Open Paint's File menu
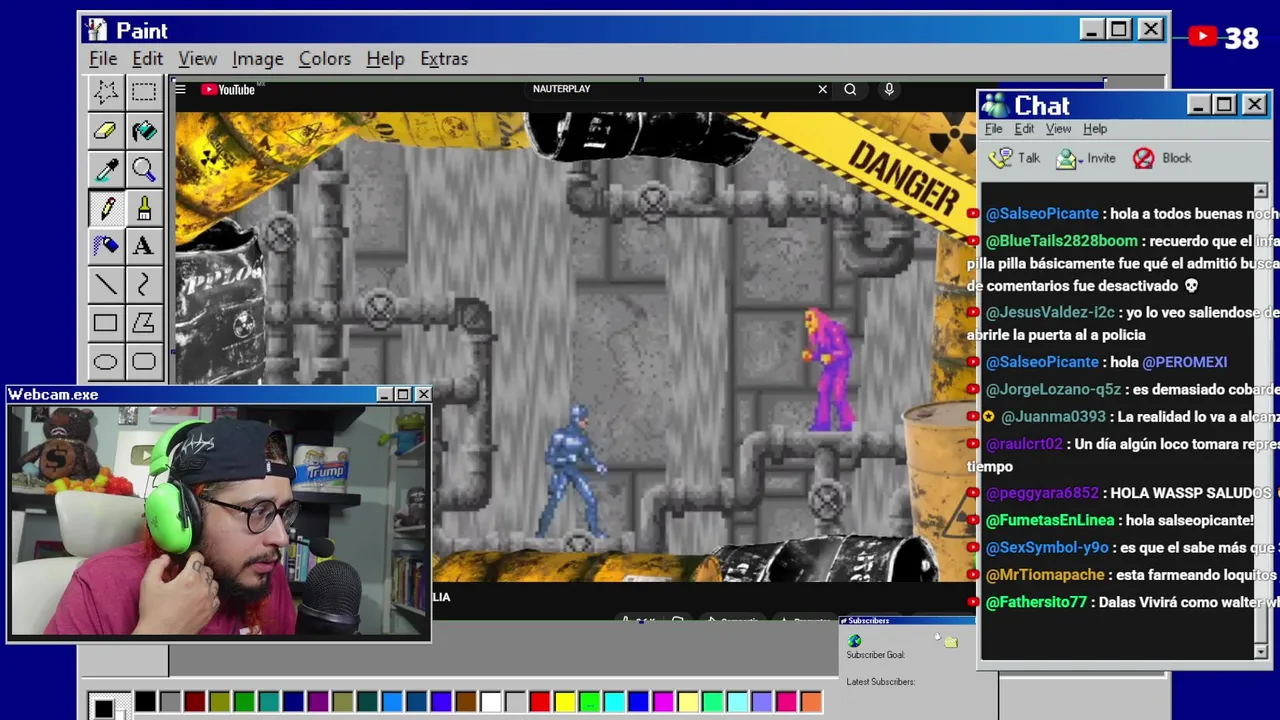Image resolution: width=1280 pixels, height=720 pixels. pyautogui.click(x=103, y=59)
